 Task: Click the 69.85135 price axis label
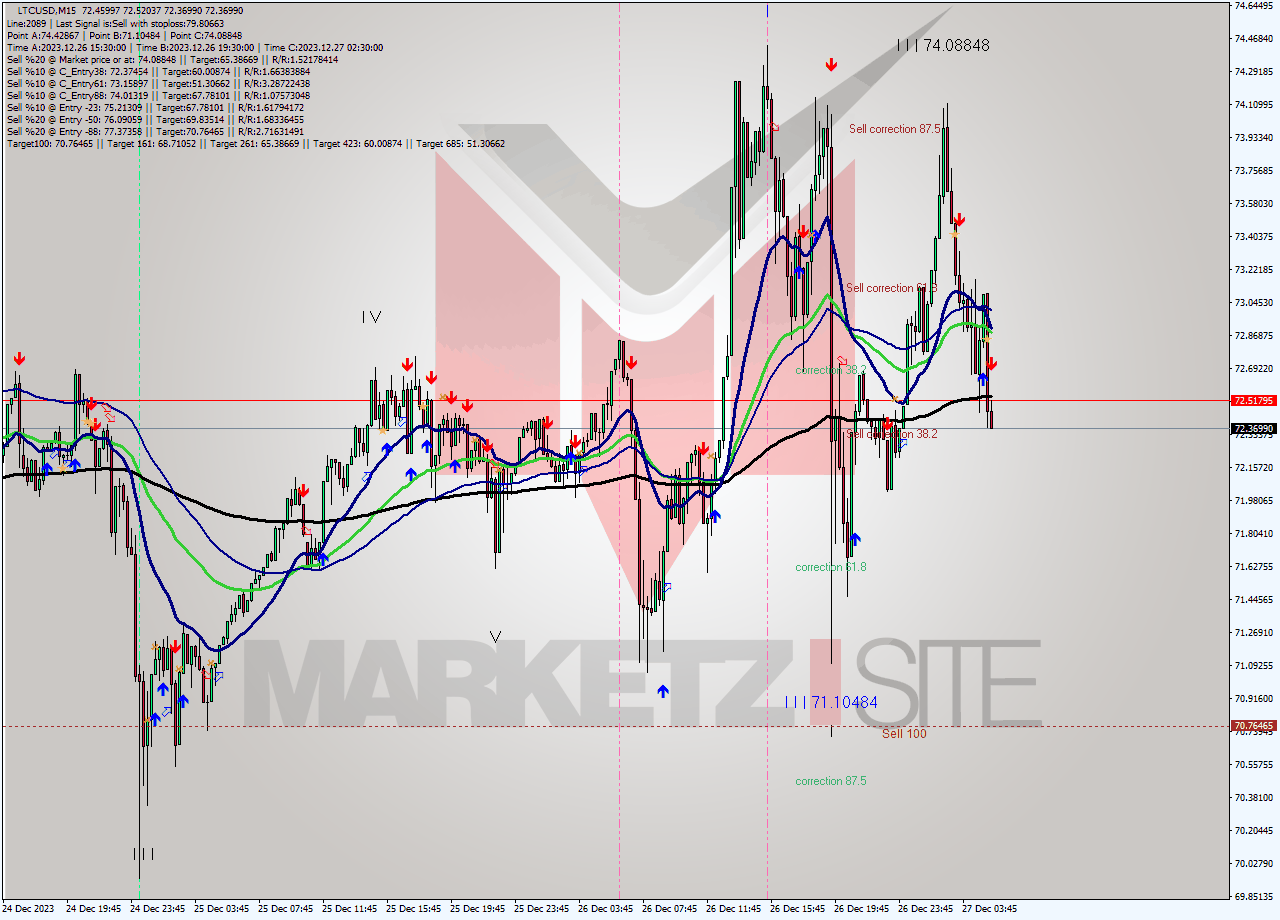click(1253, 896)
